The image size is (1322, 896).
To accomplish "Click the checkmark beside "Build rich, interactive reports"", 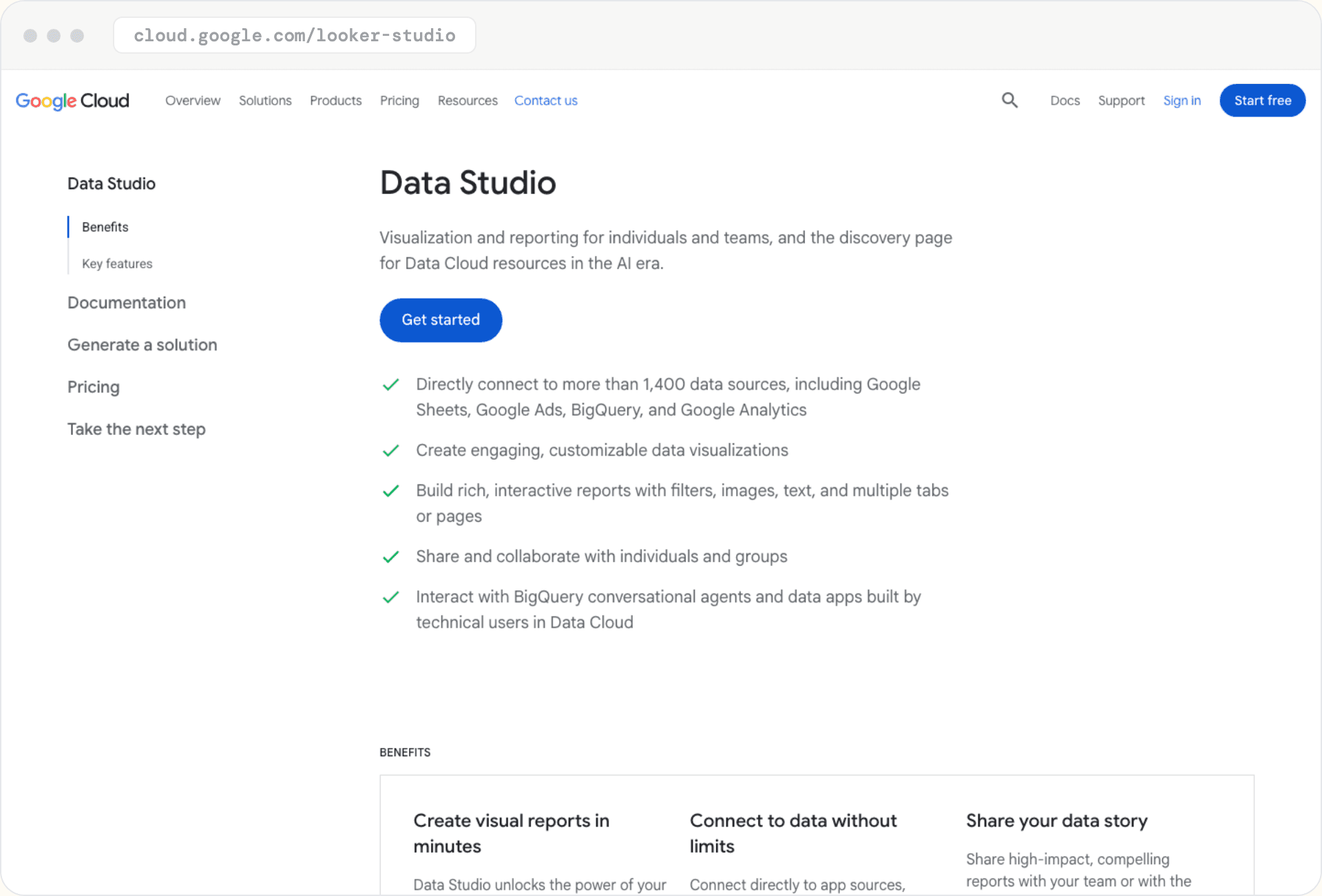I will [390, 491].
